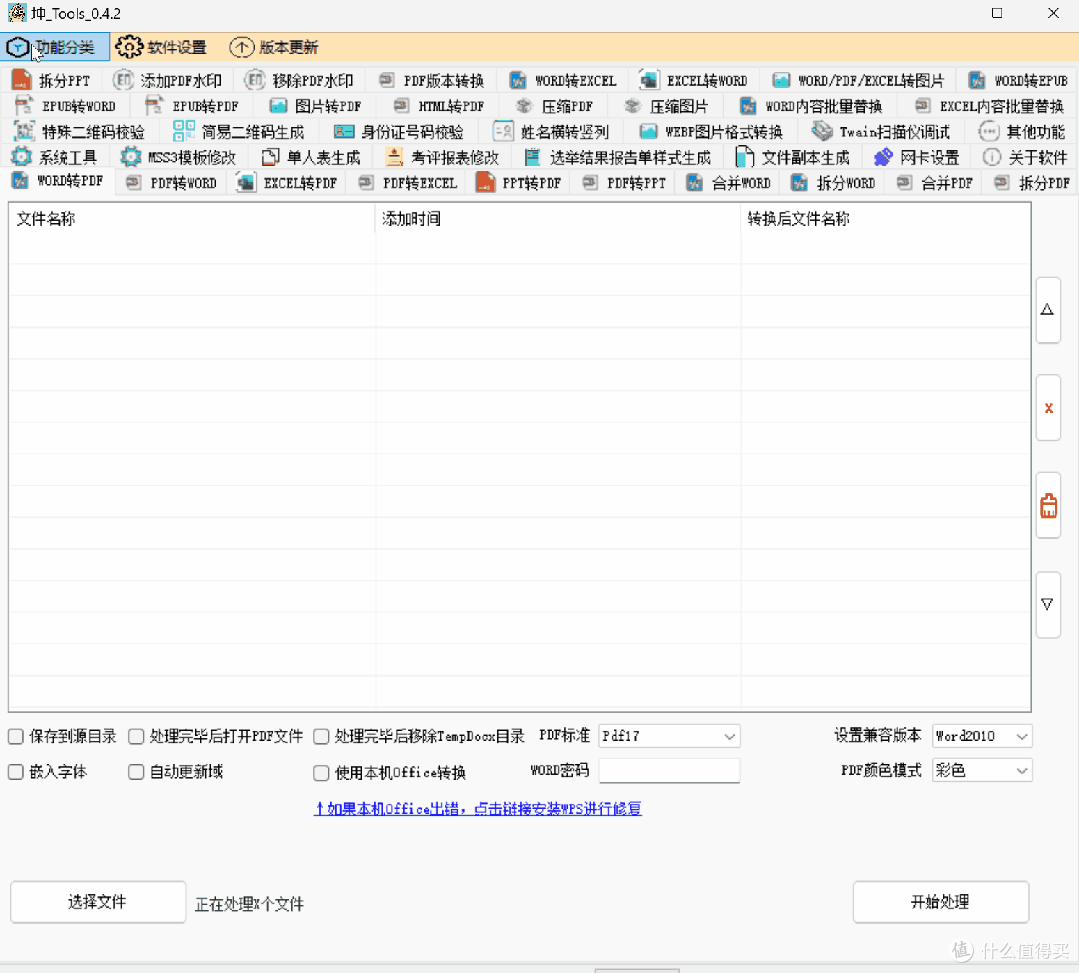1079x973 pixels.
Task: Open Twain扫描仪调试 tool
Action: click(880, 131)
